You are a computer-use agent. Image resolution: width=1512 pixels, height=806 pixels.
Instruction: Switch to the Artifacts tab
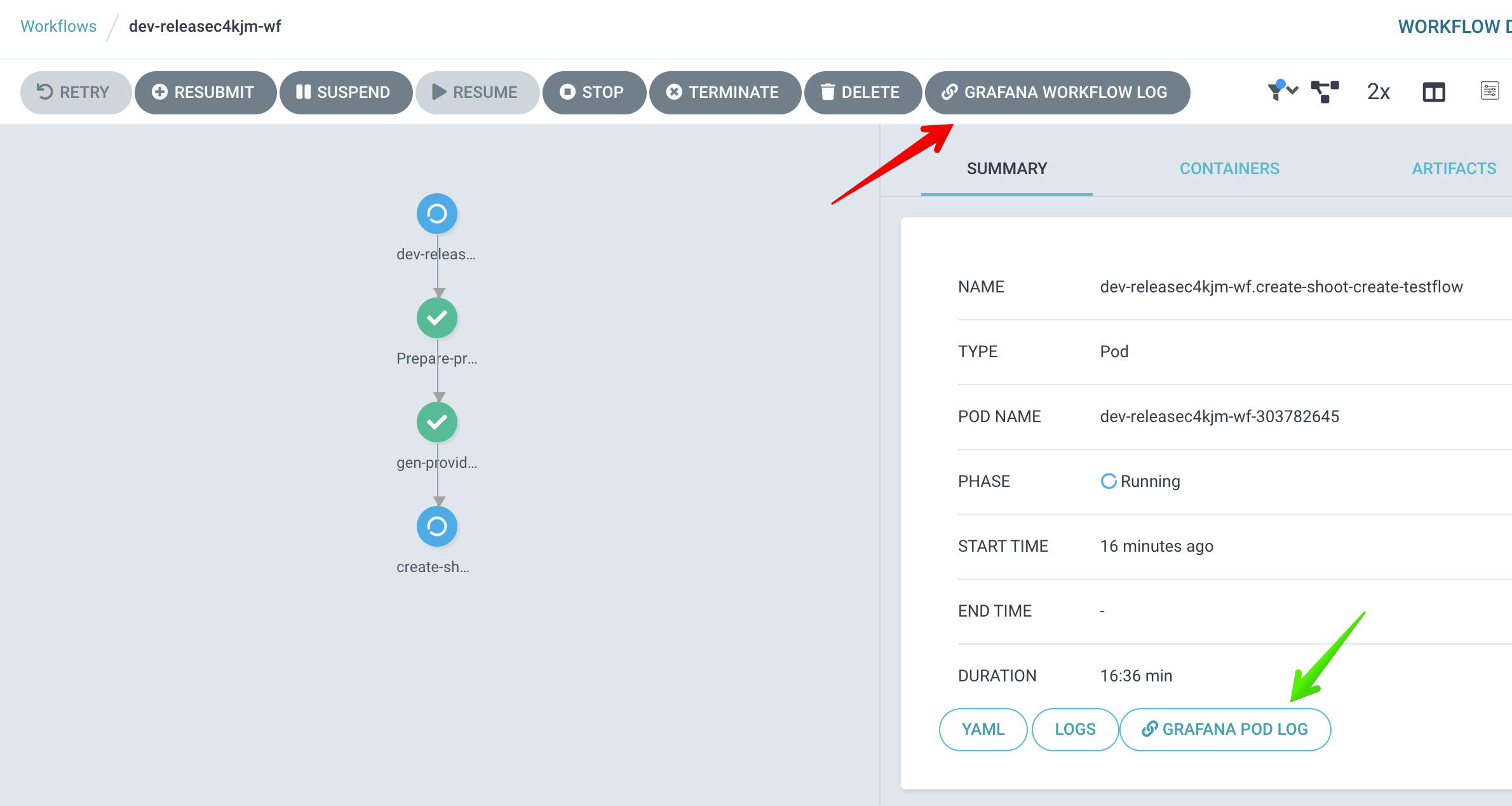1454,168
